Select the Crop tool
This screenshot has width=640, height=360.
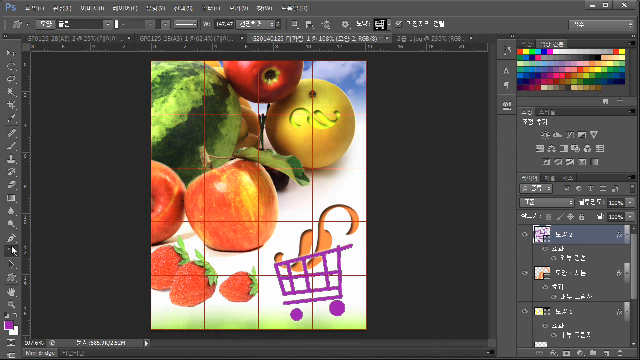tap(11, 105)
